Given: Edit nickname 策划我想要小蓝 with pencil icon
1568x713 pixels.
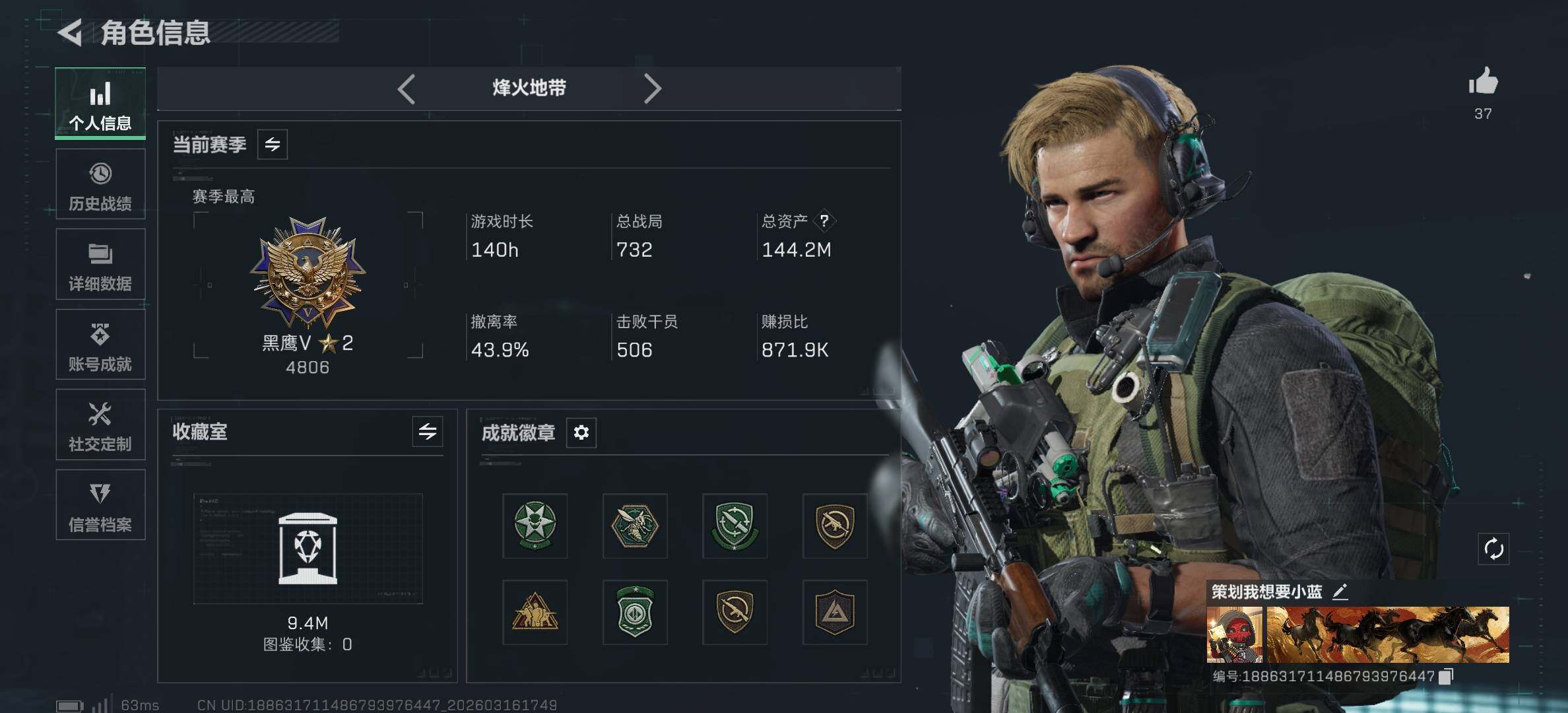Looking at the screenshot, I should [x=1340, y=592].
